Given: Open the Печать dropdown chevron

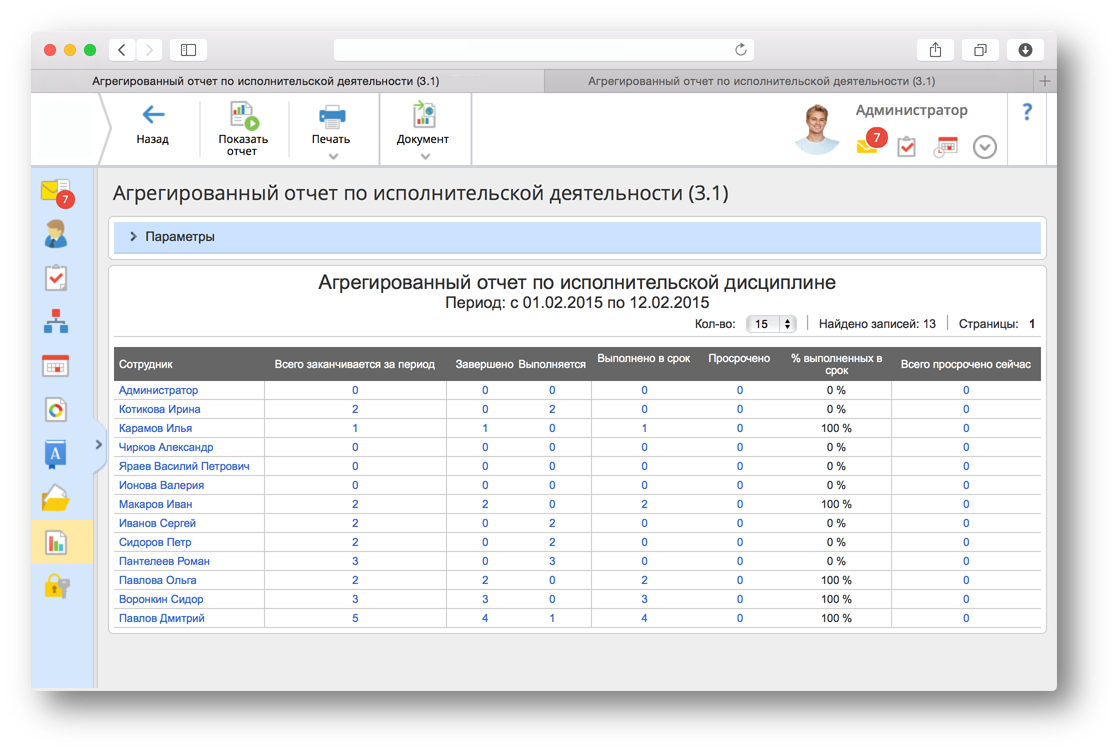Looking at the screenshot, I should 333,156.
